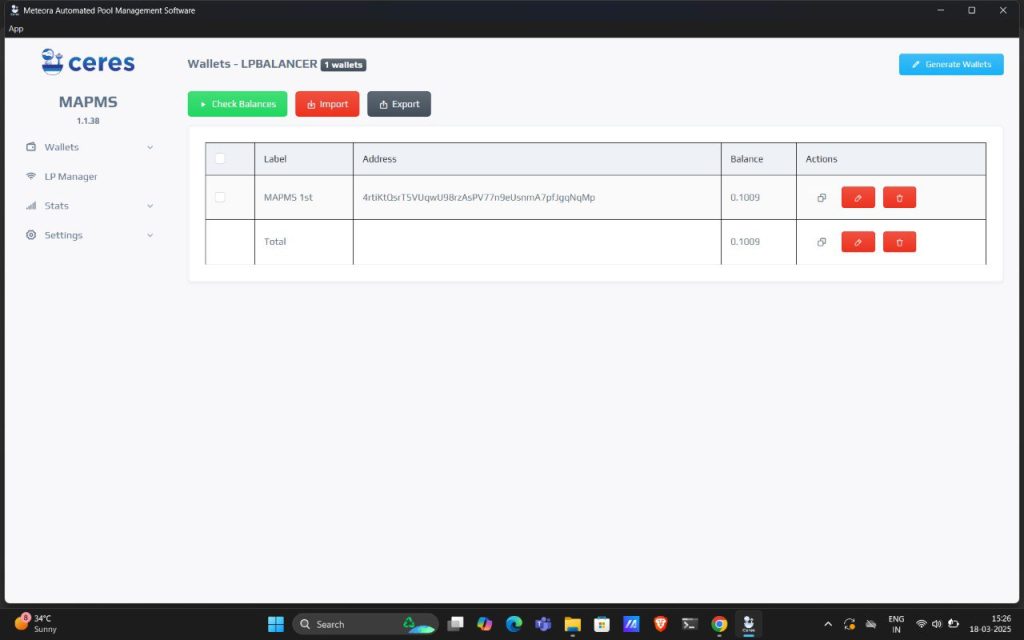
Task: Click the copy icon in the Total row
Action: click(822, 242)
